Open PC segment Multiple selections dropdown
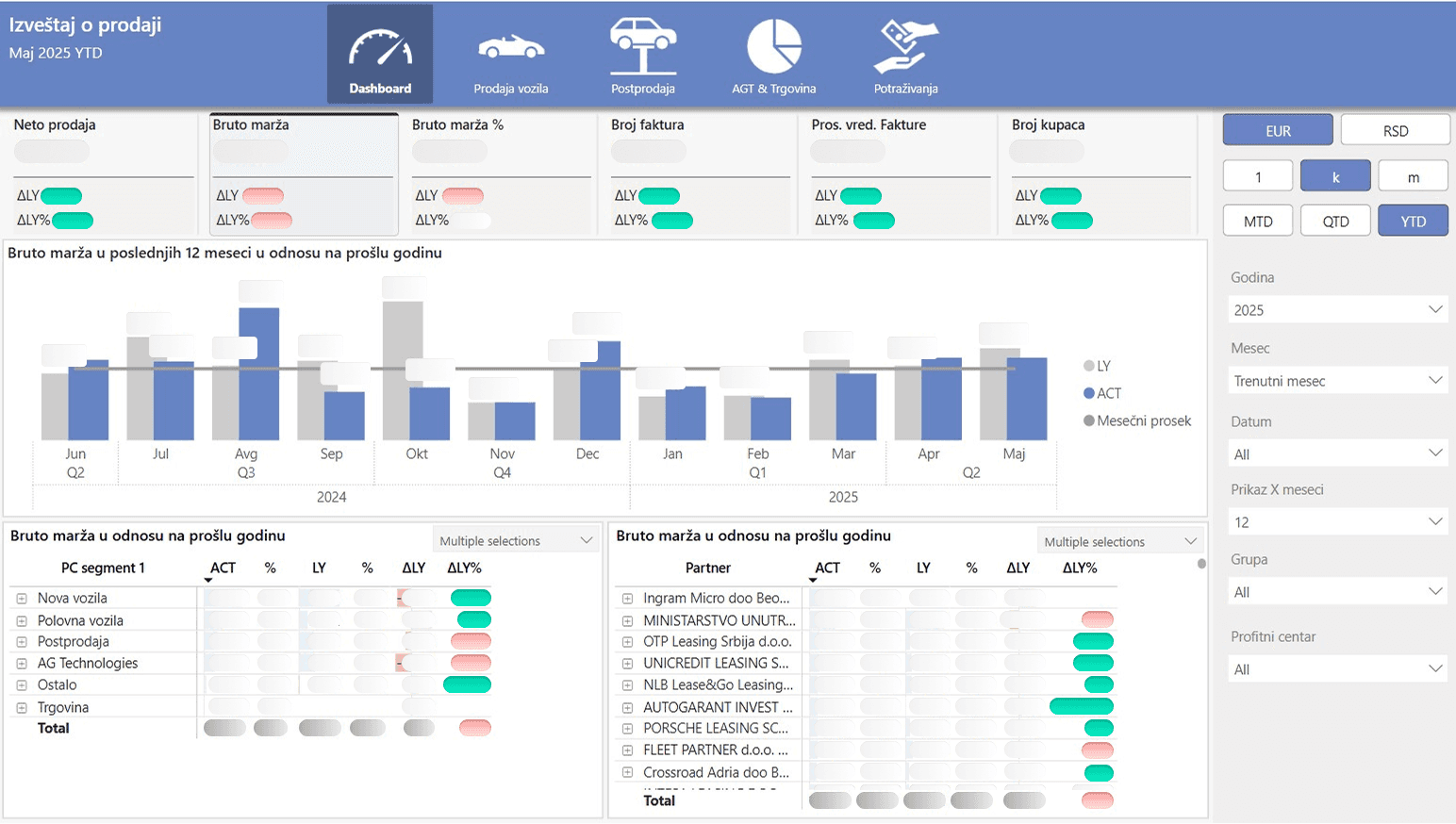The height and width of the screenshot is (824, 1456). (516, 540)
